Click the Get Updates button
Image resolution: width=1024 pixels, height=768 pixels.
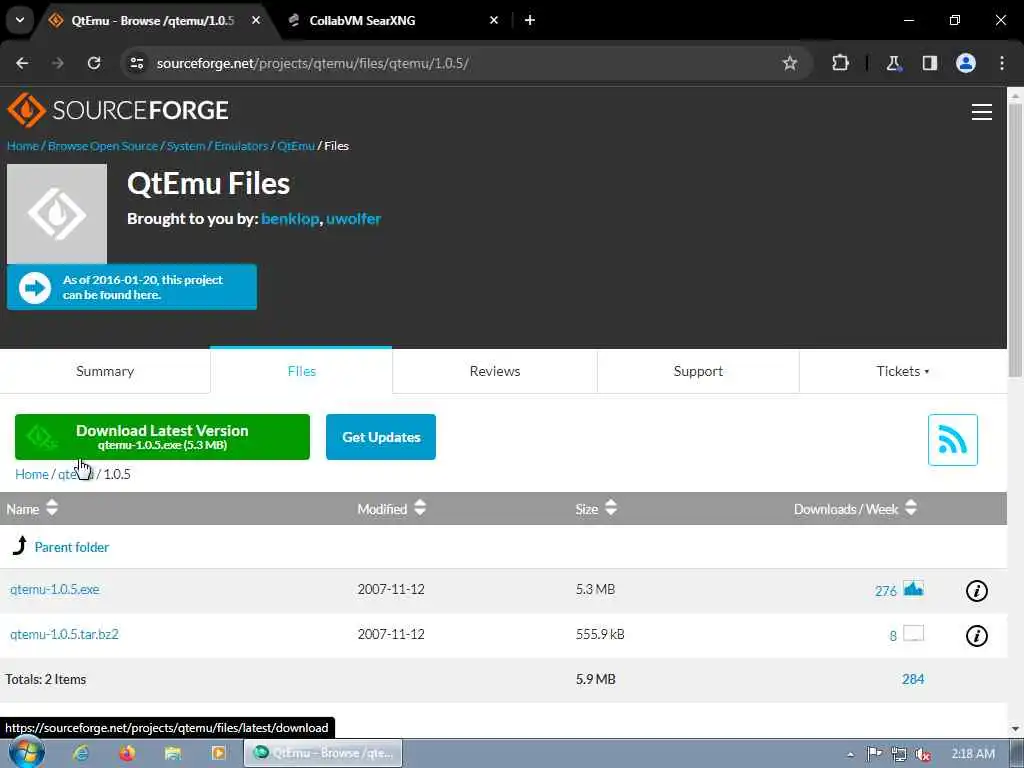[x=381, y=437]
